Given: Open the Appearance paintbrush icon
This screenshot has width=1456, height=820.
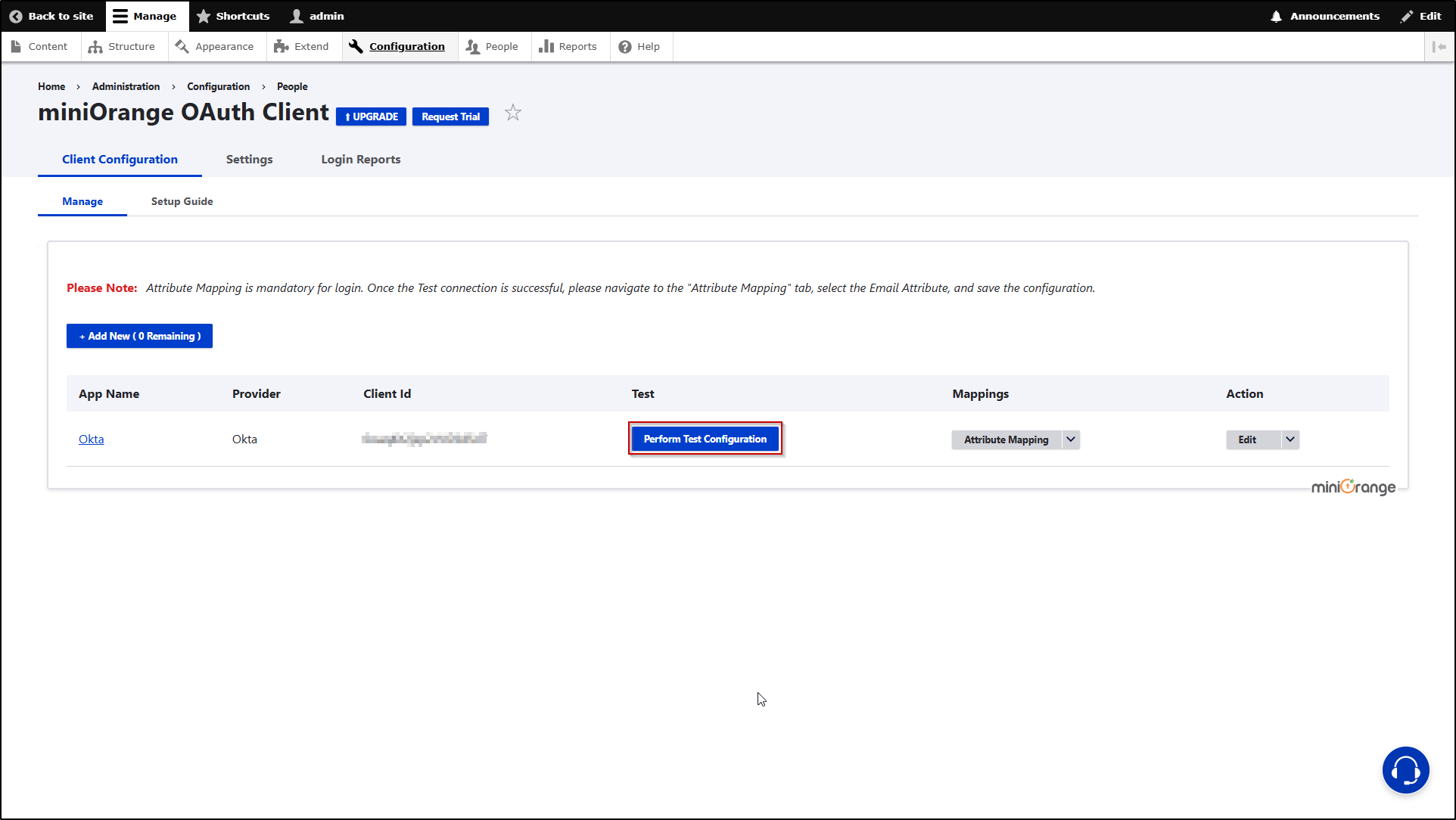Looking at the screenshot, I should (x=182, y=46).
